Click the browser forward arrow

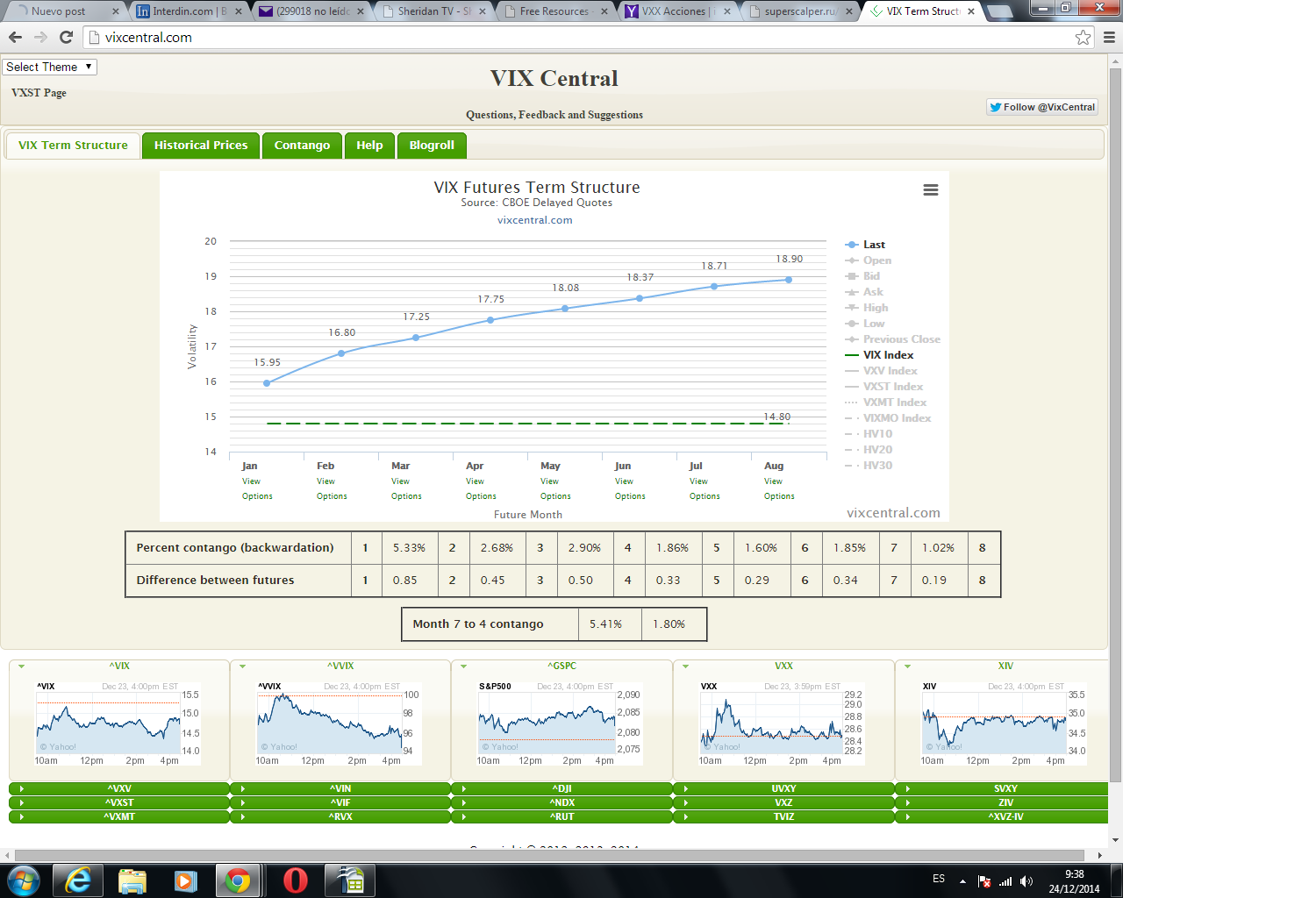(40, 37)
